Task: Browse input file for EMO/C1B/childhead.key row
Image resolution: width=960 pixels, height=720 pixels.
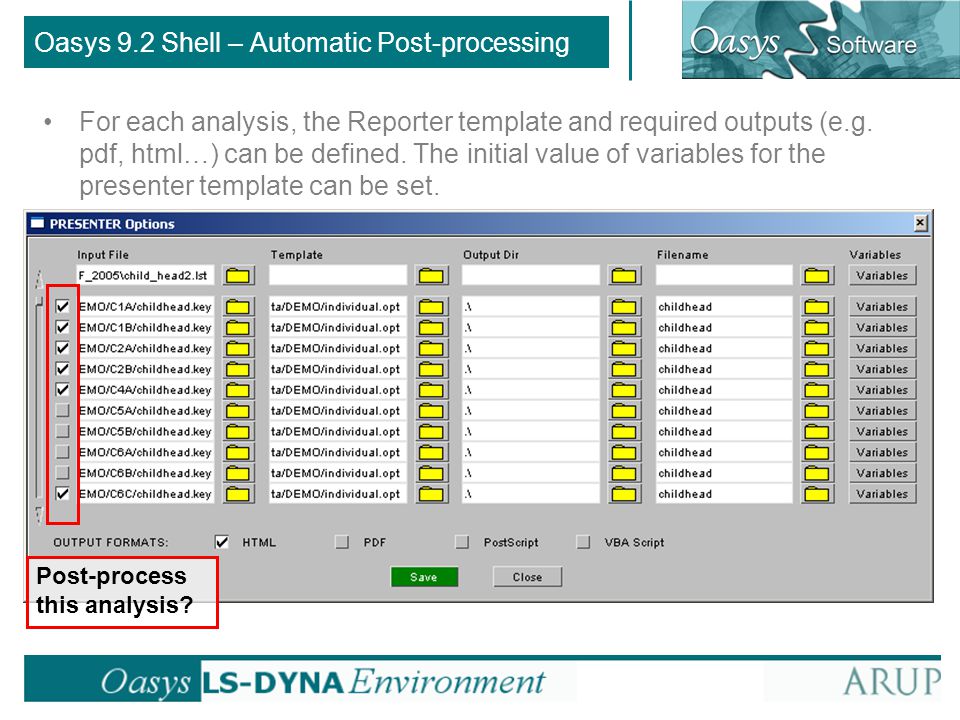Action: click(238, 328)
